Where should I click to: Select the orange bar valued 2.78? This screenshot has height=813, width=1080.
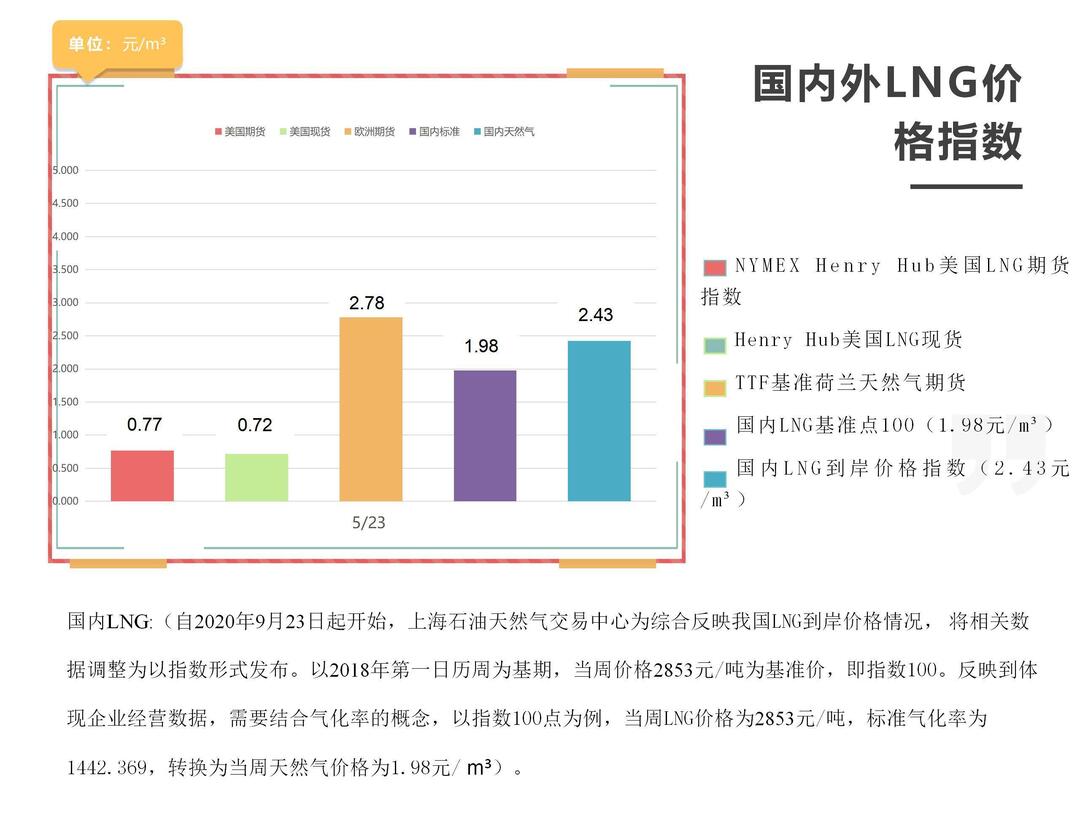[371, 409]
